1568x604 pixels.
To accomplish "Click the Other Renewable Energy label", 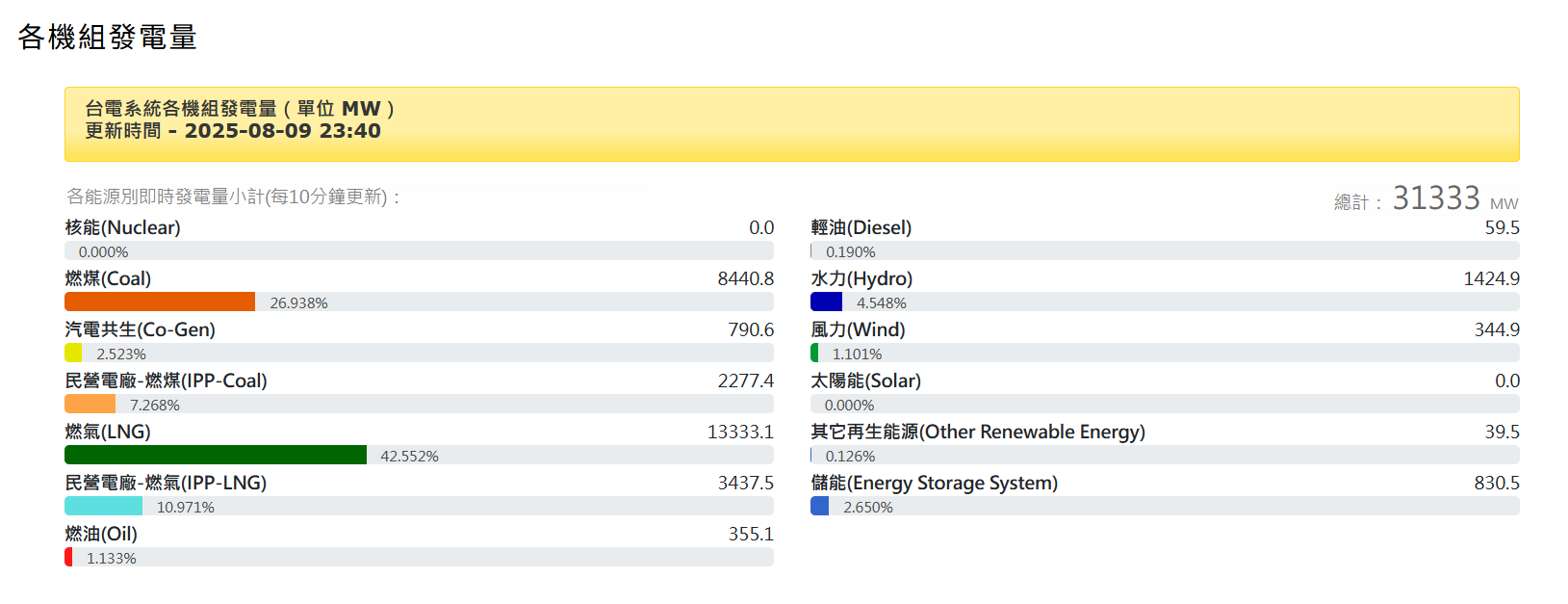I will point(977,433).
